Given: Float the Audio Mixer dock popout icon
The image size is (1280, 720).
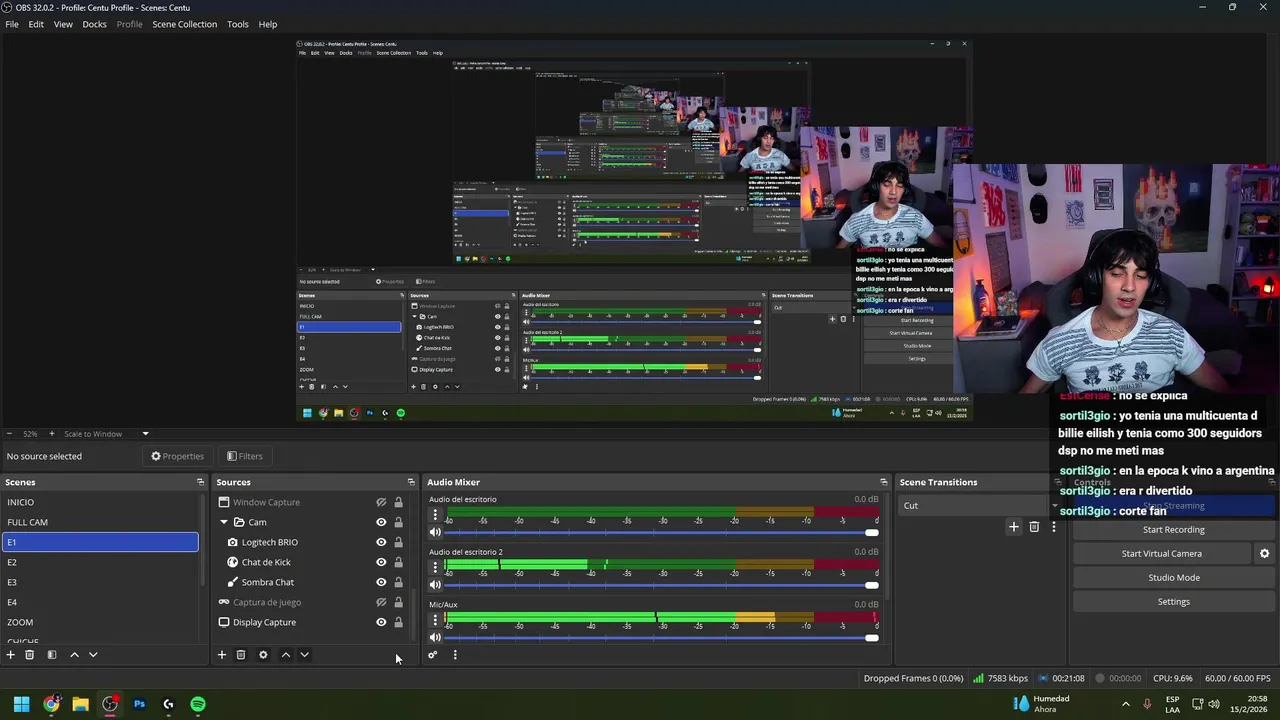Looking at the screenshot, I should click(883, 482).
